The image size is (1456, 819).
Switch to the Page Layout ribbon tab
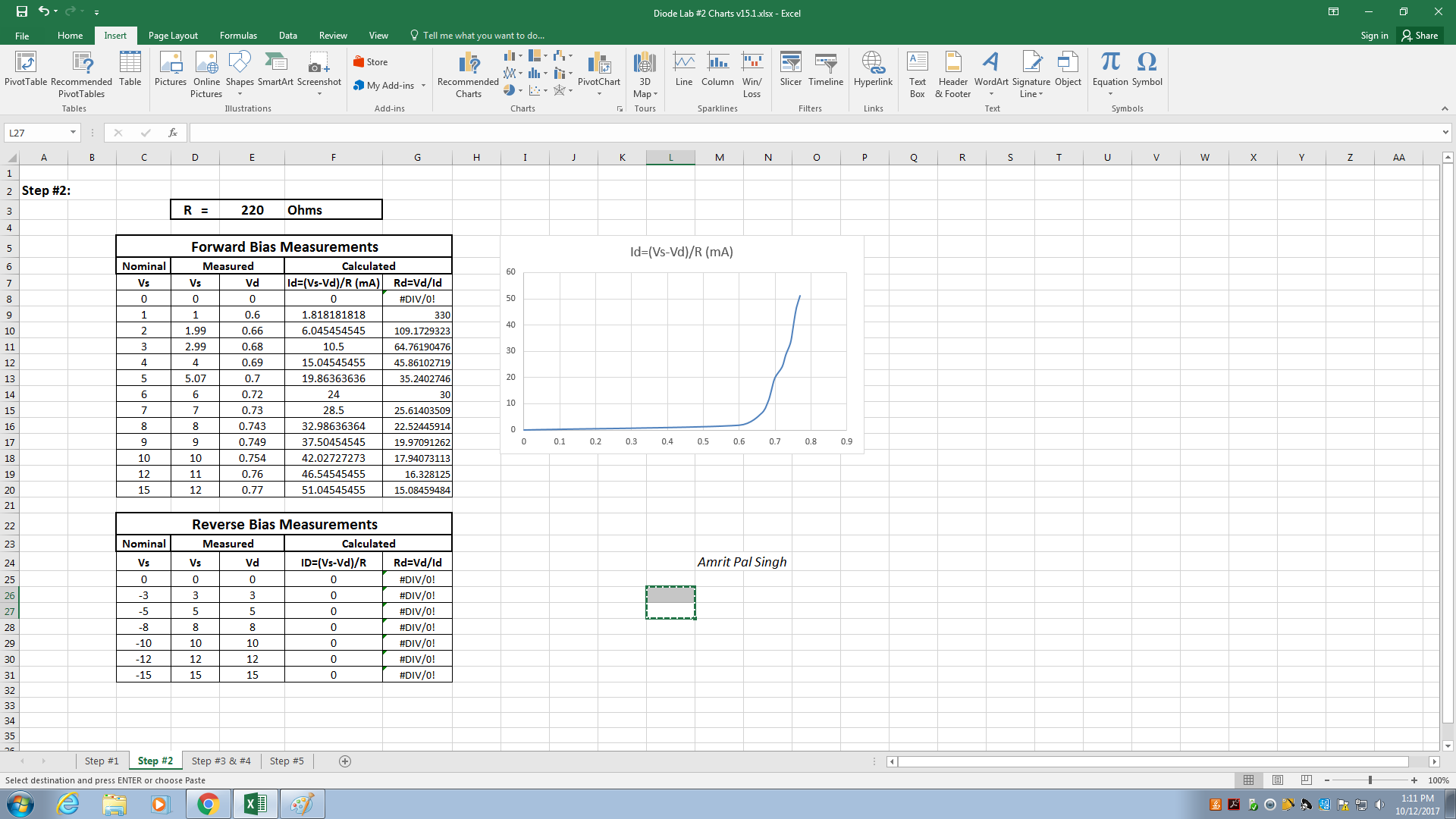(173, 36)
